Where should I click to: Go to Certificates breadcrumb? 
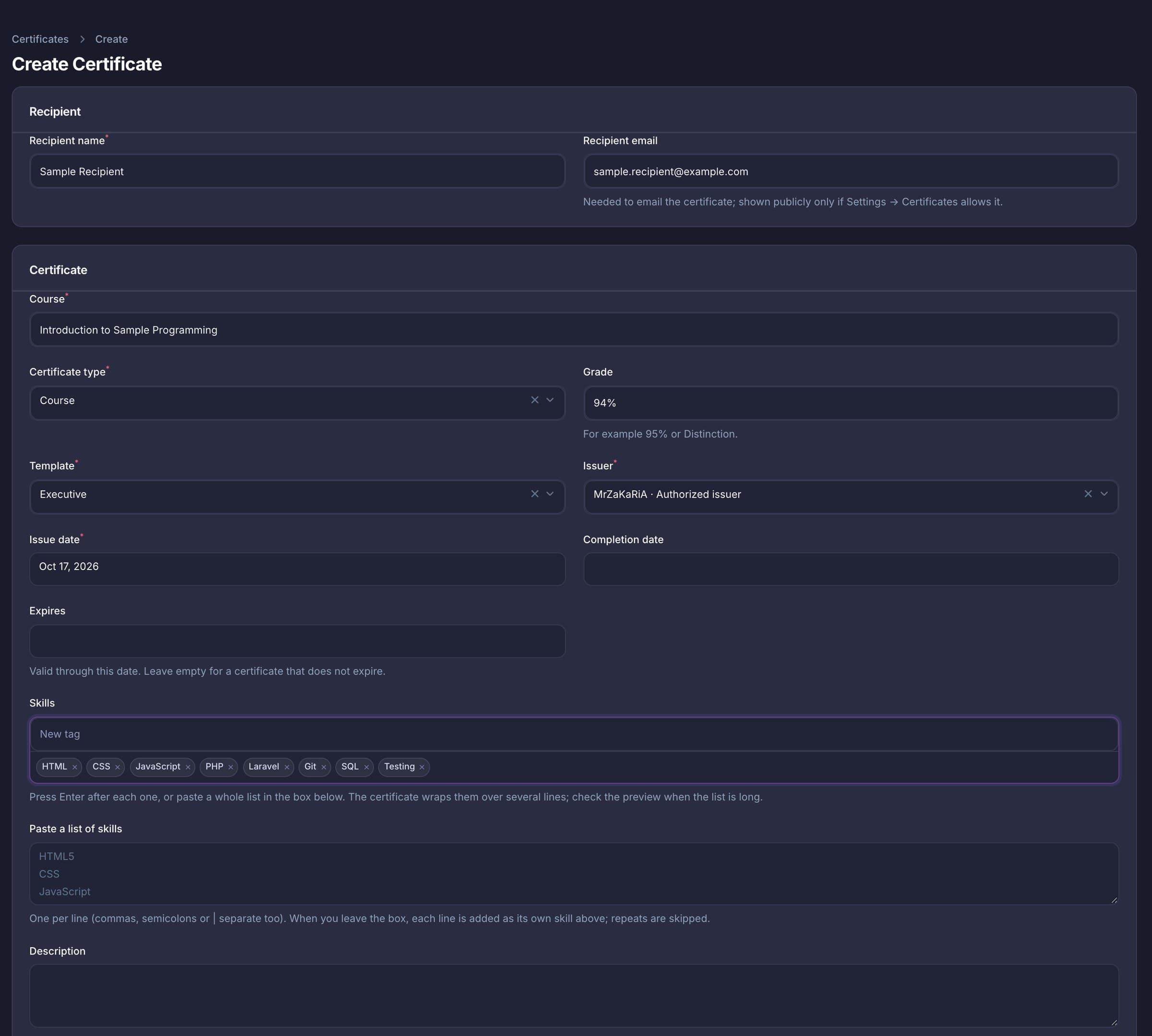[40, 39]
